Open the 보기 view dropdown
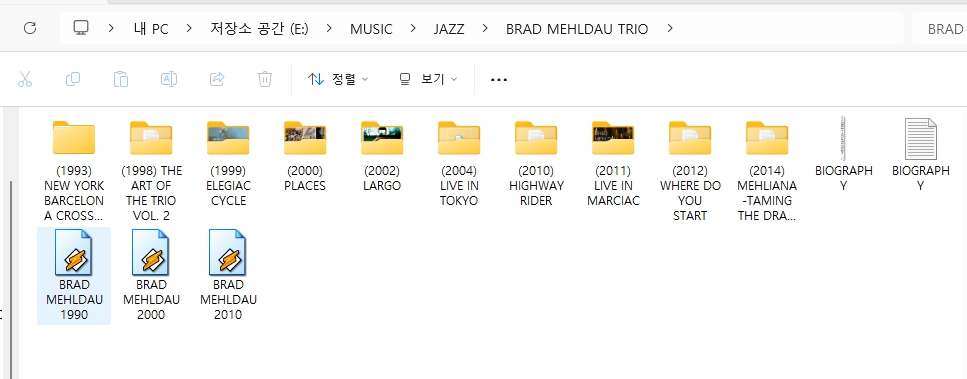967x379 pixels. 429,79
